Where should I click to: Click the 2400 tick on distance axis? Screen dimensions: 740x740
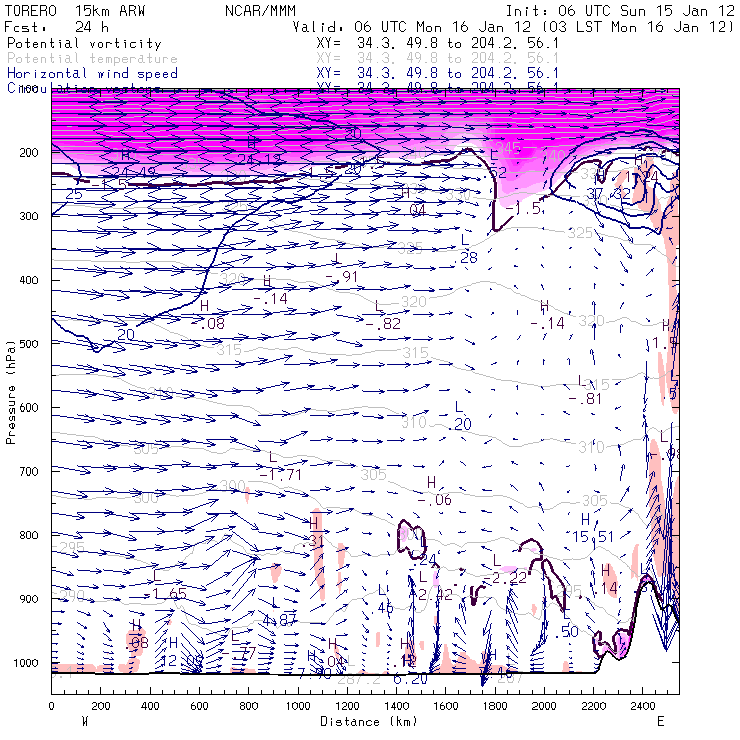tap(643, 706)
